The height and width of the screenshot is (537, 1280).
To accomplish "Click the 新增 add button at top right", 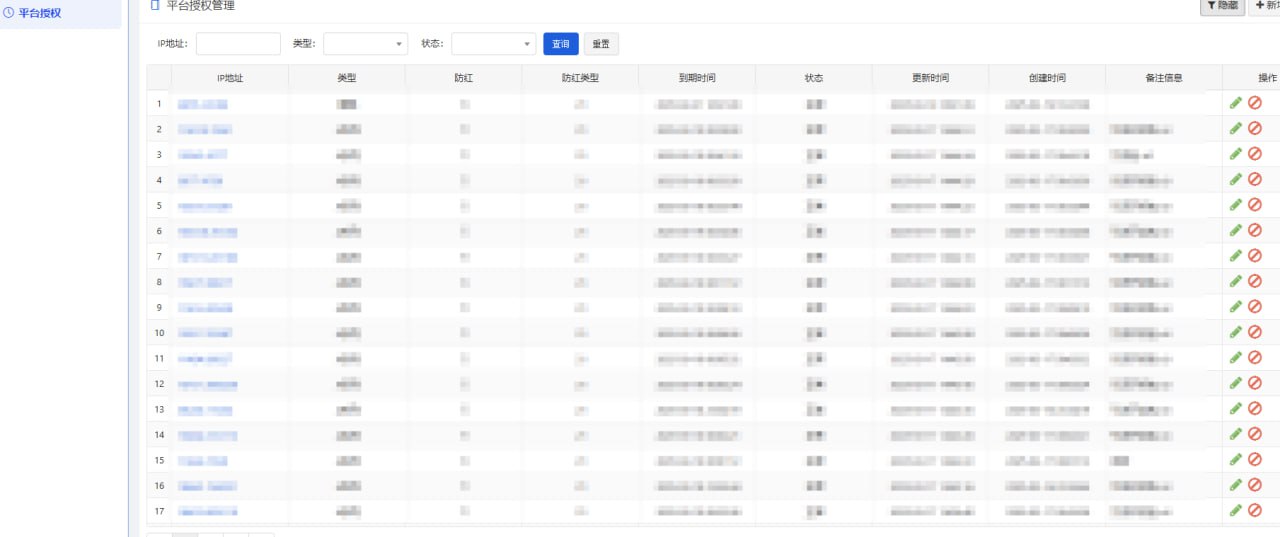I will (x=1265, y=6).
